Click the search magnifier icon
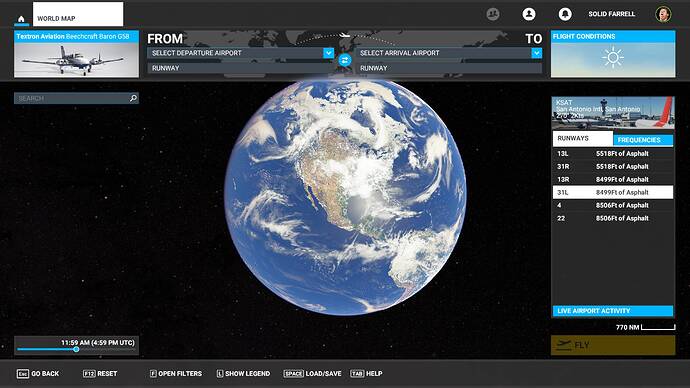 point(133,98)
